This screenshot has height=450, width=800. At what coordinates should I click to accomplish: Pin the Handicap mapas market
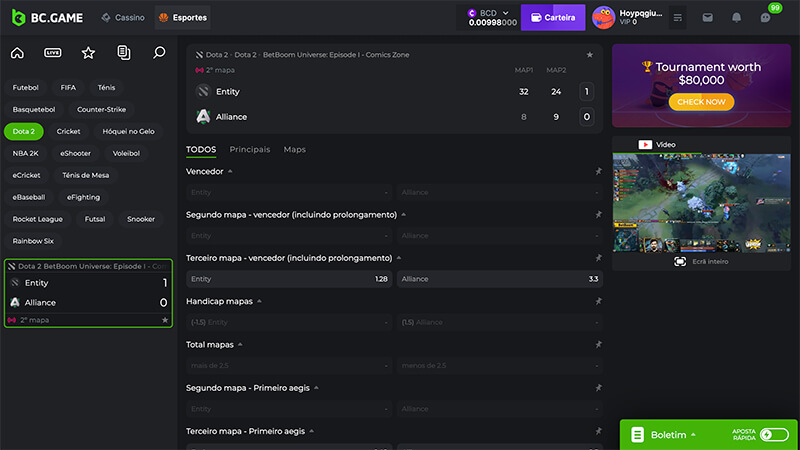(598, 302)
